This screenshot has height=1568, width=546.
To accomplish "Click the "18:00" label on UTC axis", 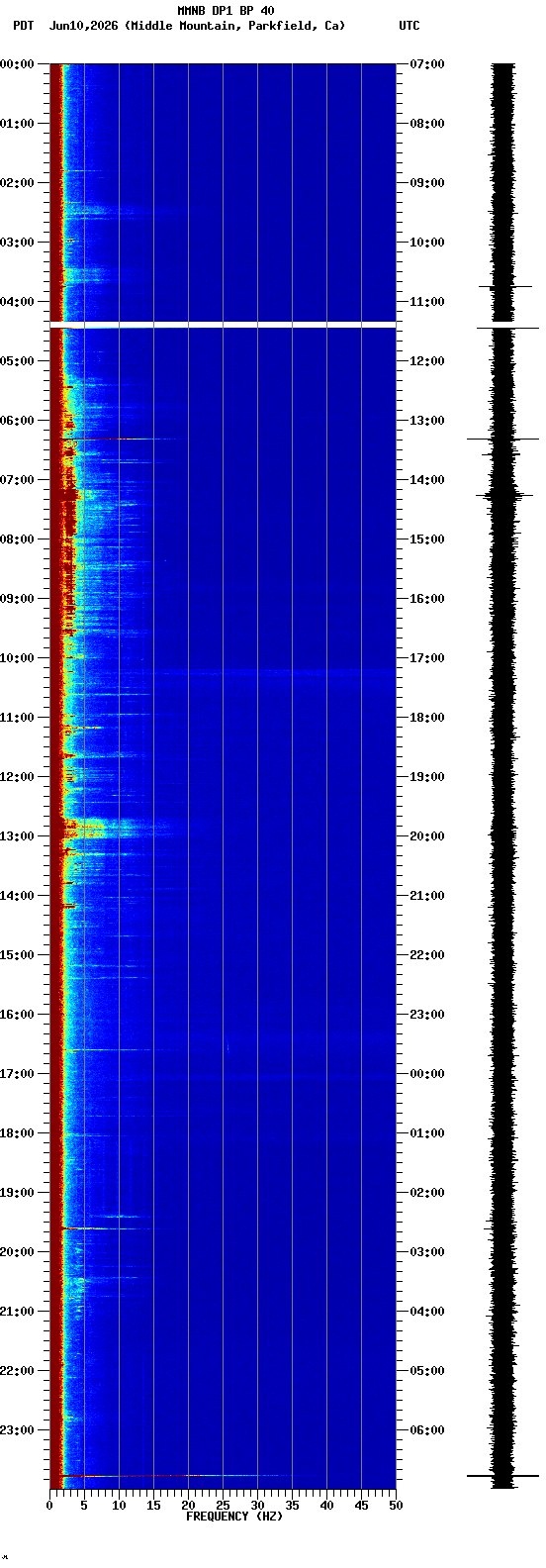I will pos(427,718).
